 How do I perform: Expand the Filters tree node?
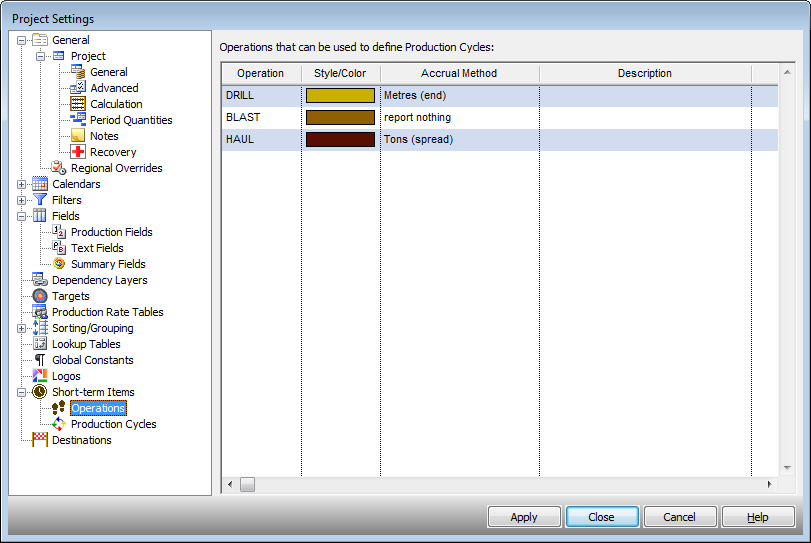click(23, 200)
